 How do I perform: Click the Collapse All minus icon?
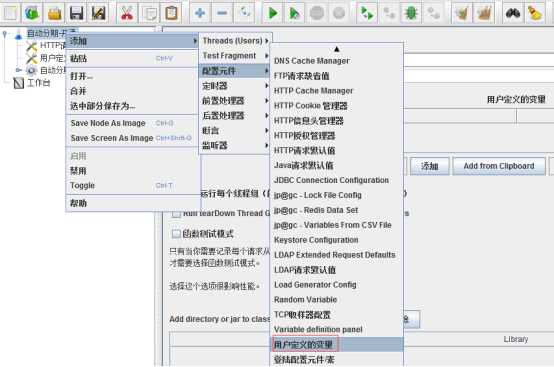point(222,13)
